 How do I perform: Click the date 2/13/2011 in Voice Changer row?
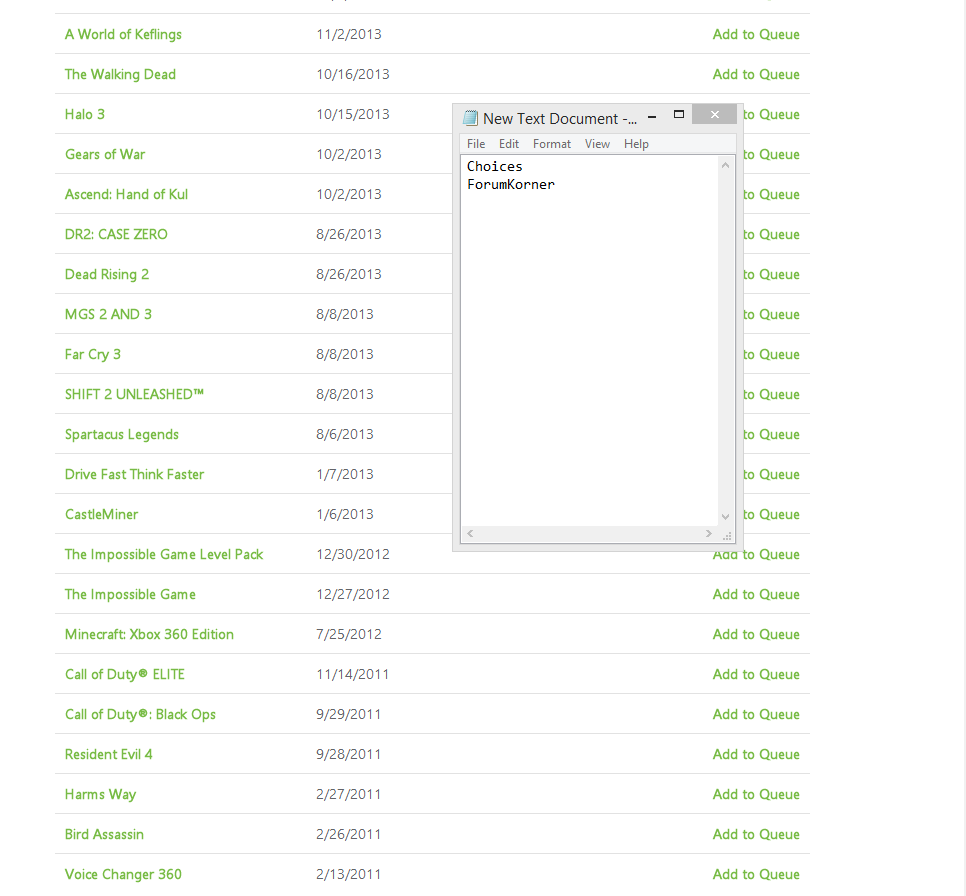click(349, 874)
